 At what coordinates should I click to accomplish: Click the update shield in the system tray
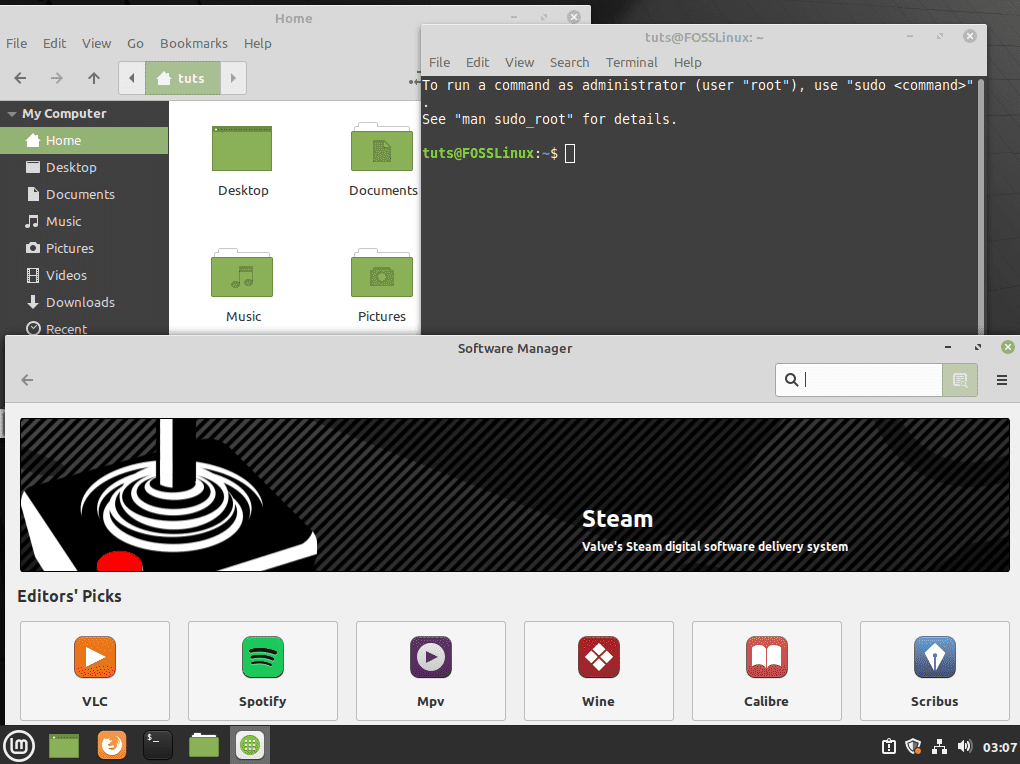[x=913, y=746]
